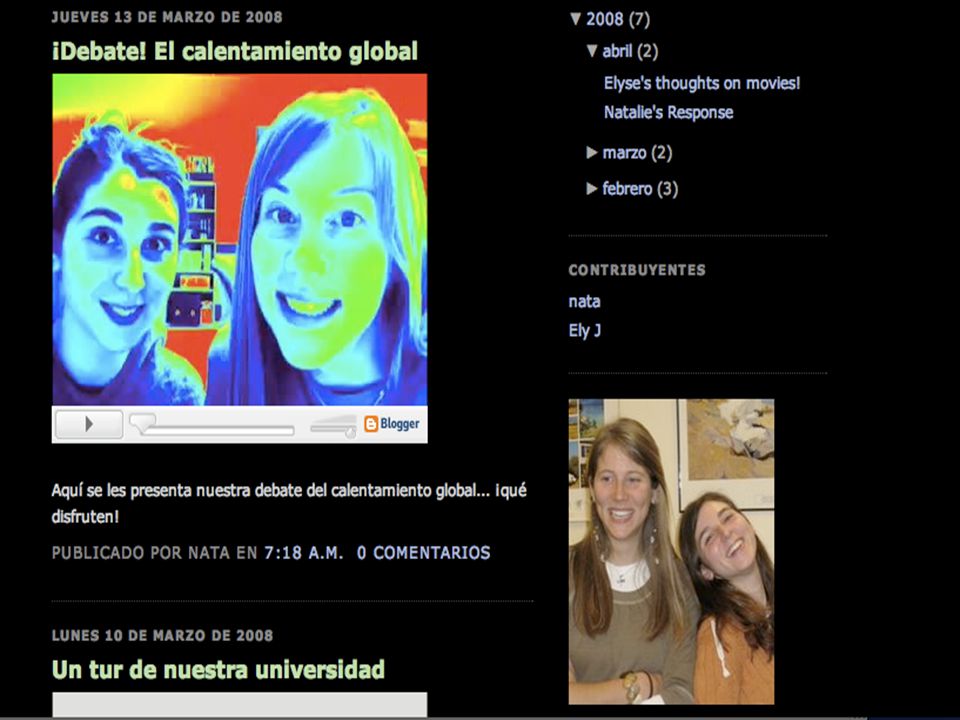Collapse the 2008 archive year

pyautogui.click(x=576, y=19)
